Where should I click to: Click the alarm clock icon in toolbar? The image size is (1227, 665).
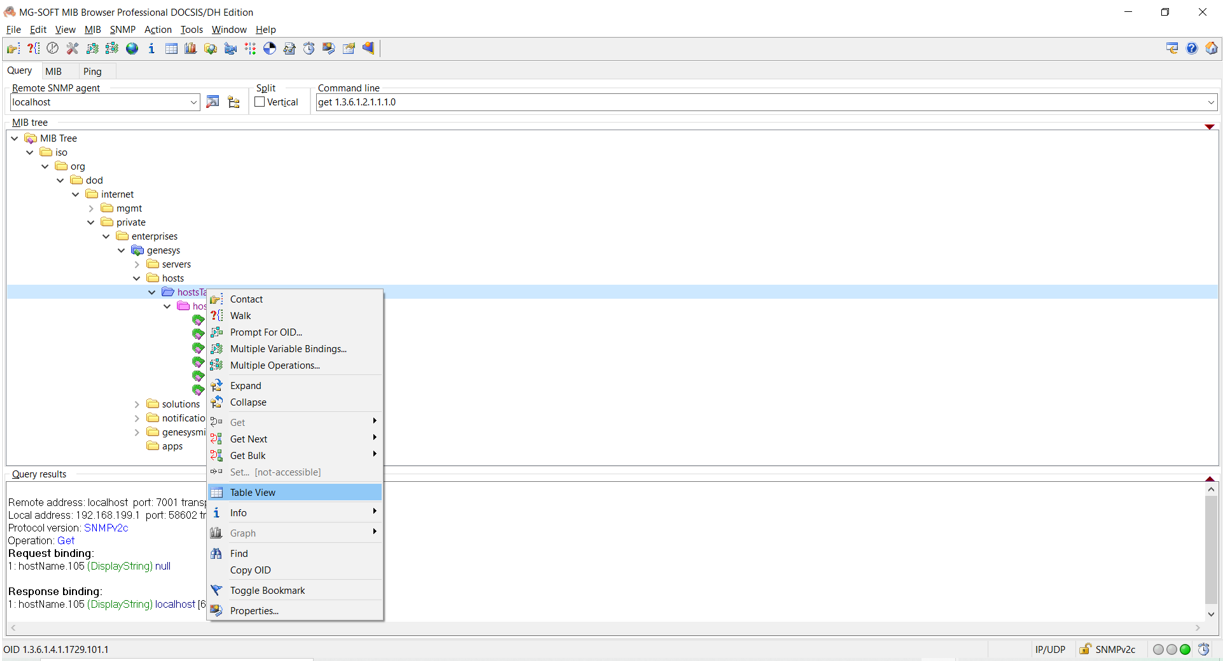pyautogui.click(x=309, y=49)
